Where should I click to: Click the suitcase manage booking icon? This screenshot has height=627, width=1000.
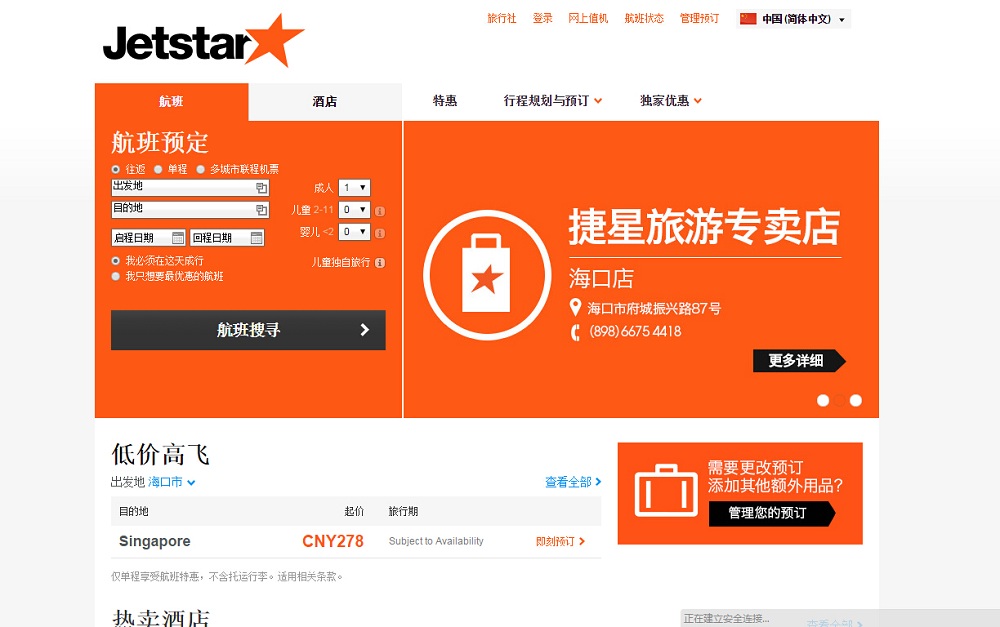click(x=666, y=491)
